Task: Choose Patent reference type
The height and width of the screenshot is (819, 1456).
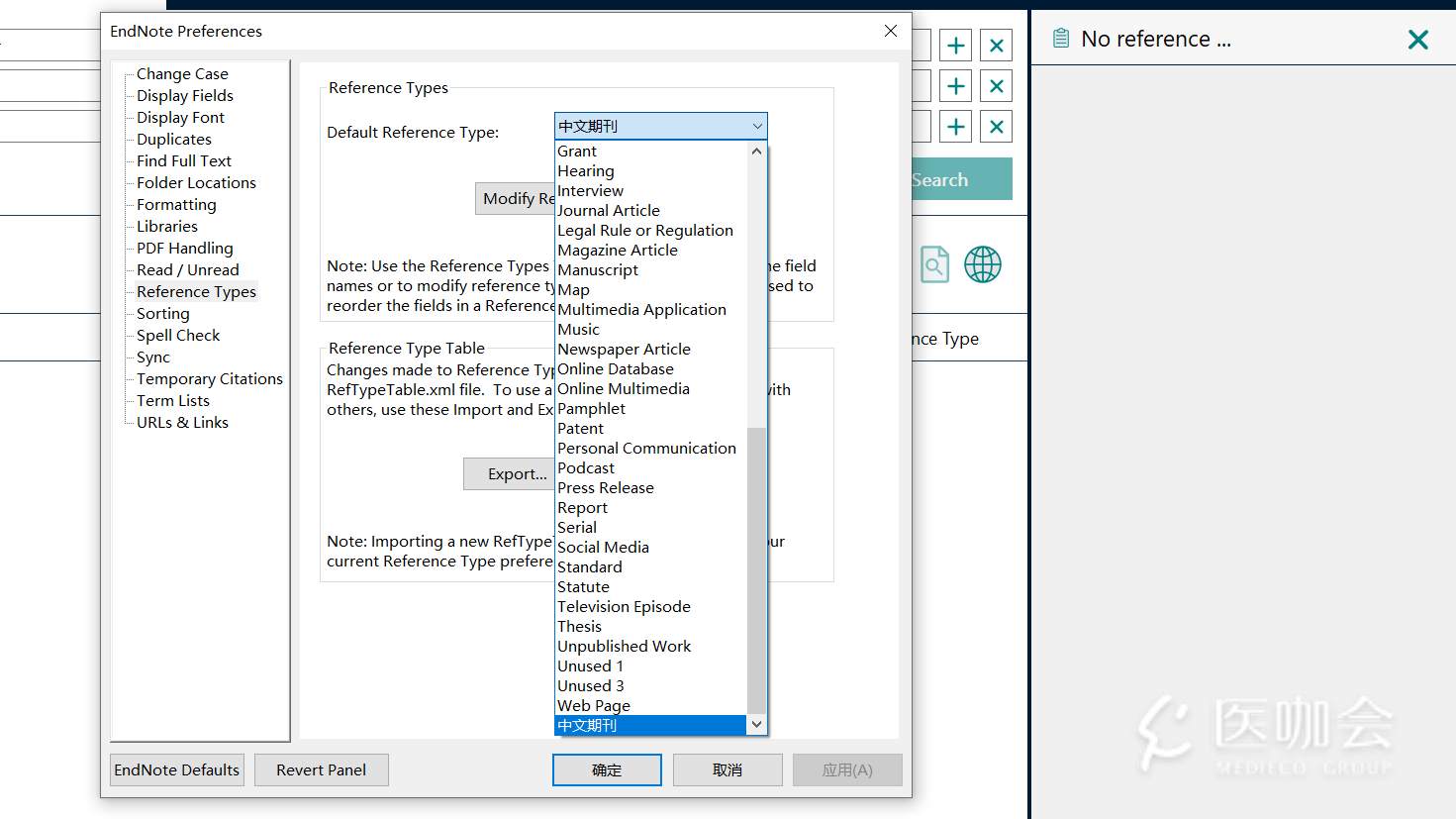Action: (650, 429)
